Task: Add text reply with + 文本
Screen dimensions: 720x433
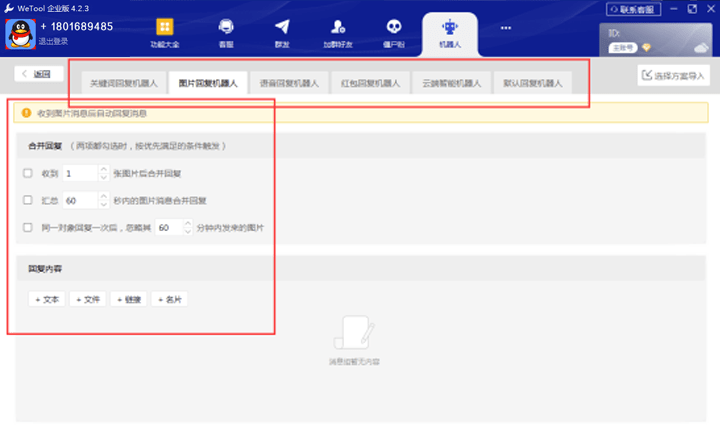Action: [47, 299]
